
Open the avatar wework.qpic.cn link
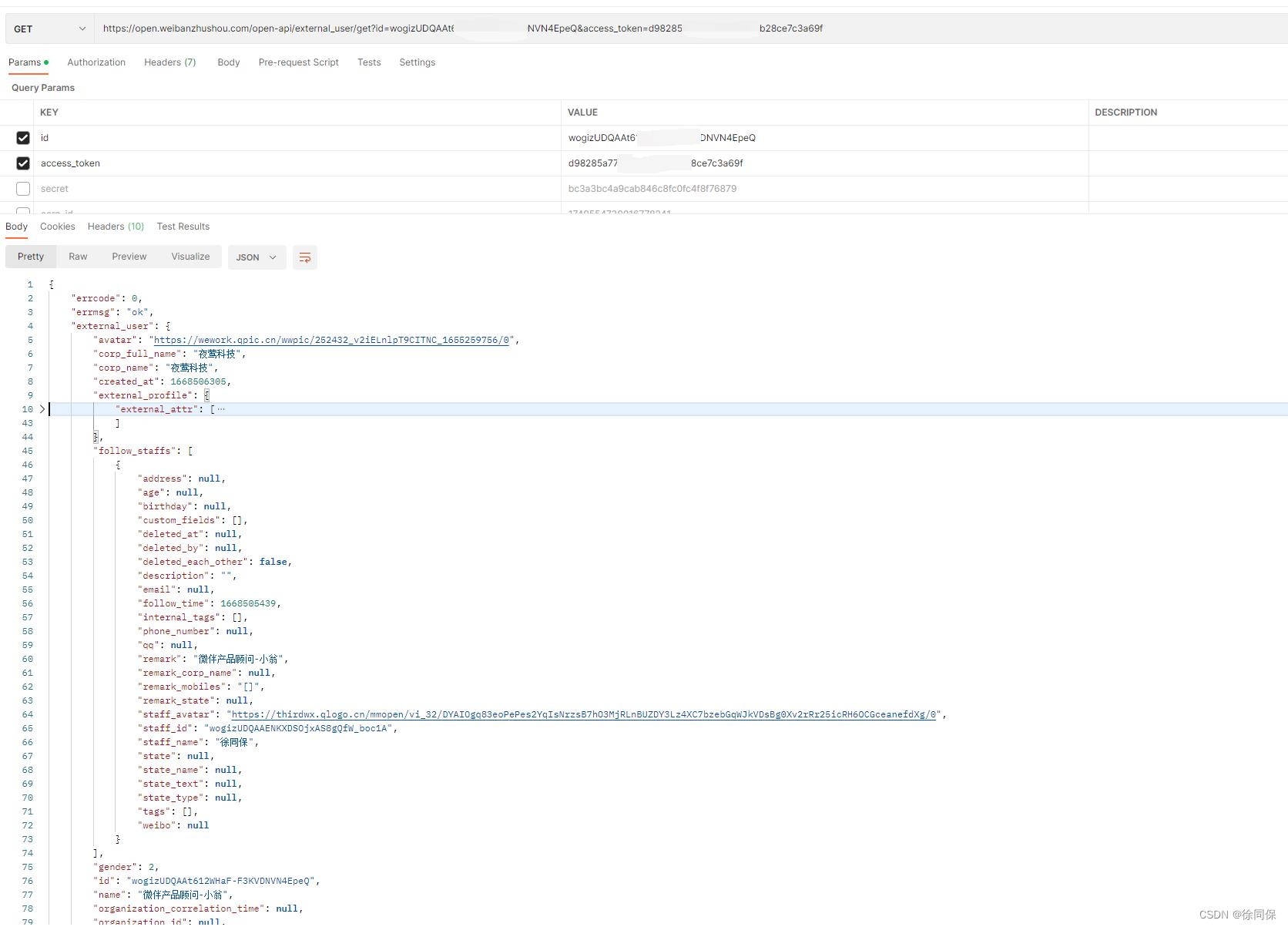[x=332, y=340]
